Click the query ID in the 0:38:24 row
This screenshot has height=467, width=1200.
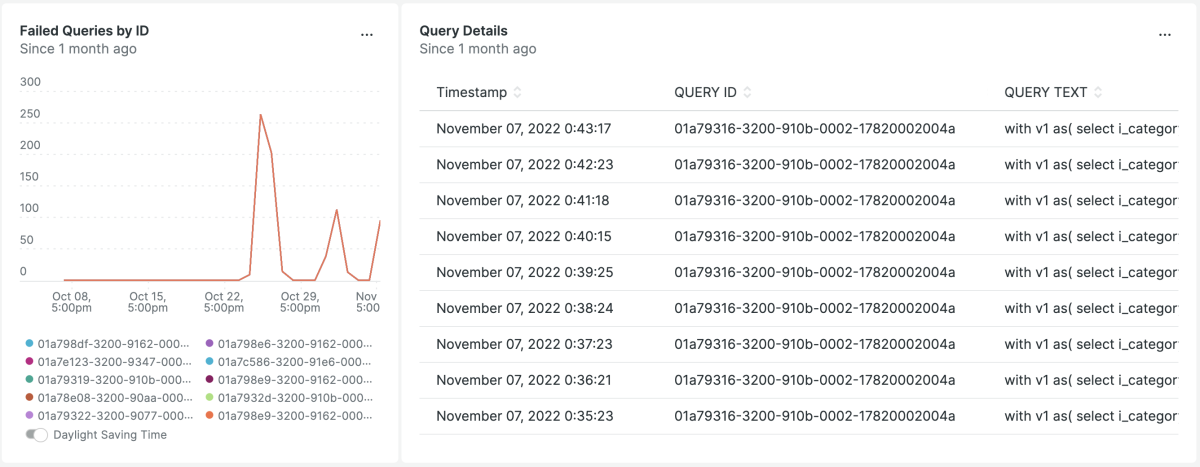(815, 308)
